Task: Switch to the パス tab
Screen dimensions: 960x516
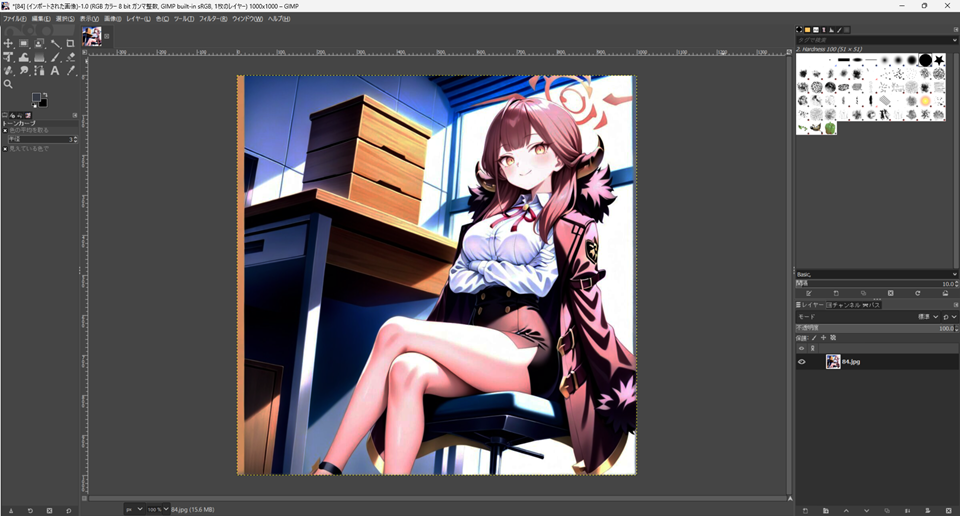Action: click(x=871, y=305)
